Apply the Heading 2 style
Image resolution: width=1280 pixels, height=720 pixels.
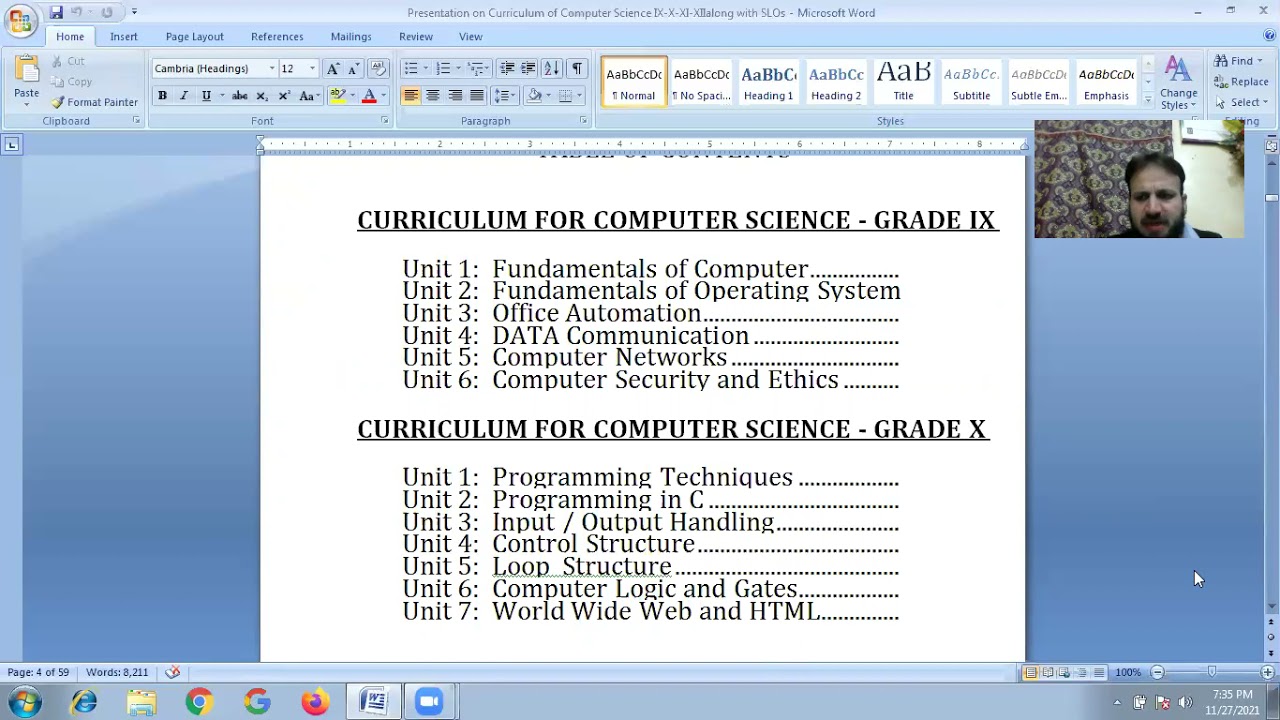[836, 82]
